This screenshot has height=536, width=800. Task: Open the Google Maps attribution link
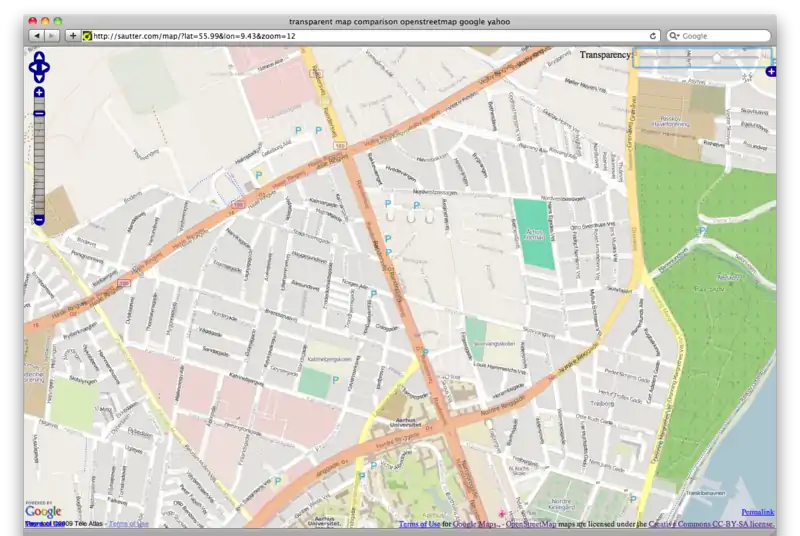473,524
